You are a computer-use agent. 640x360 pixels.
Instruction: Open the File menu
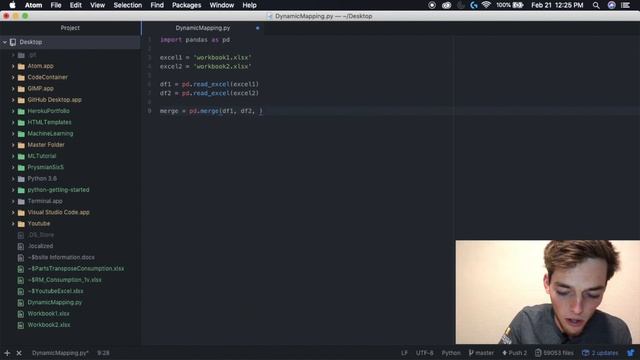click(x=56, y=5)
